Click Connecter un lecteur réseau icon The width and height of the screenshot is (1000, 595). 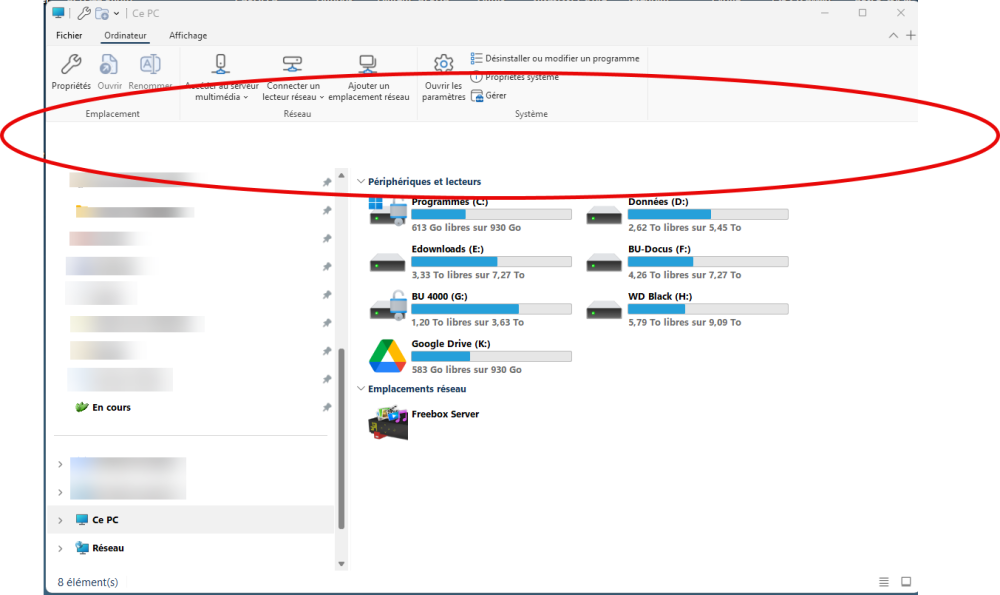[292, 65]
